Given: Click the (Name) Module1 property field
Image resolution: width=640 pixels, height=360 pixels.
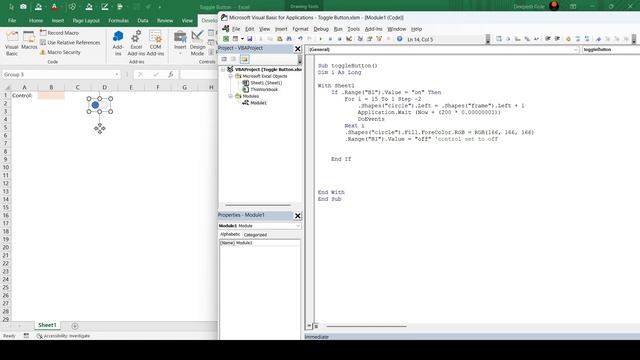Looking at the screenshot, I should click(260, 243).
